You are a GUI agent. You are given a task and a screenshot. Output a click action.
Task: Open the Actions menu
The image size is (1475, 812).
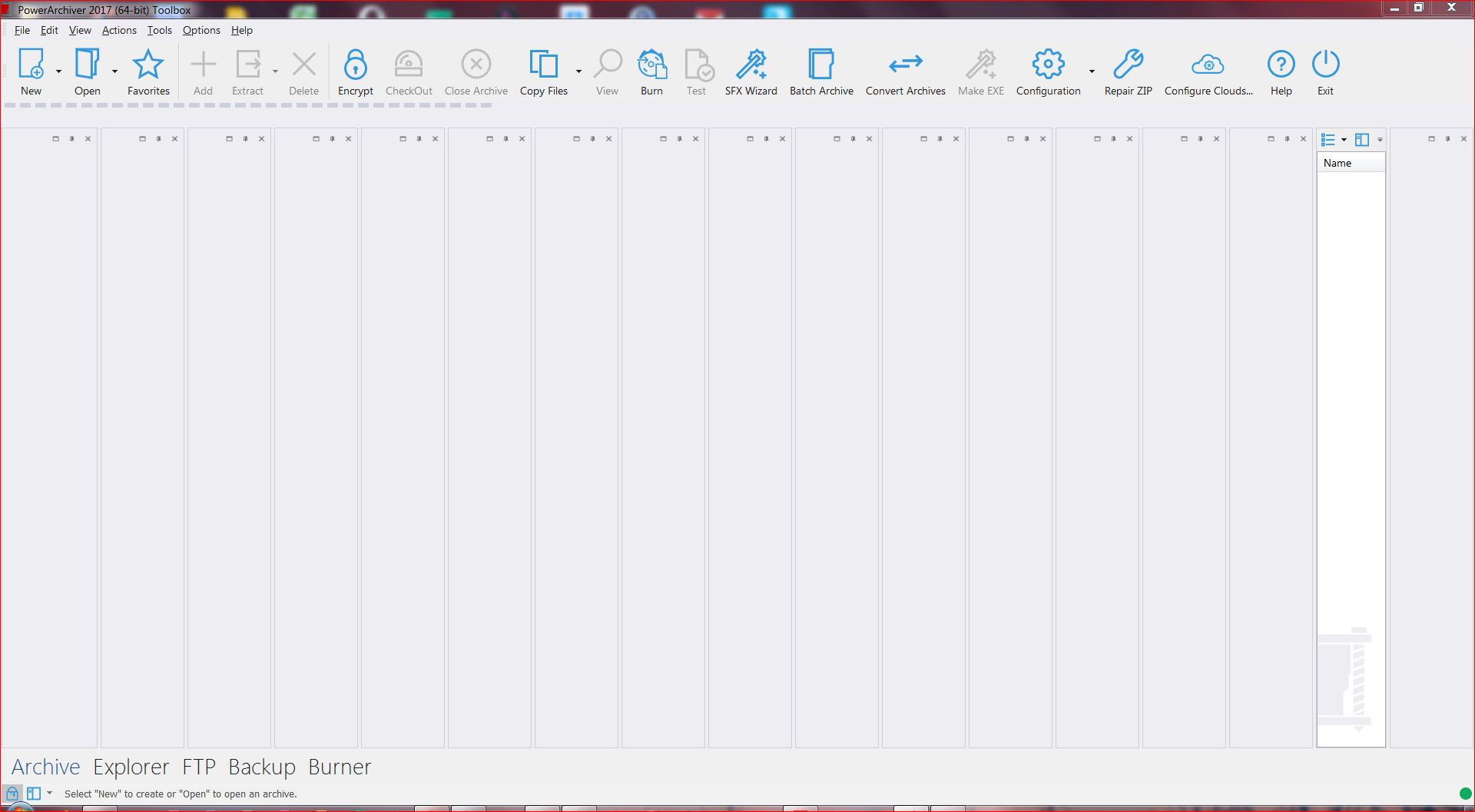[119, 30]
